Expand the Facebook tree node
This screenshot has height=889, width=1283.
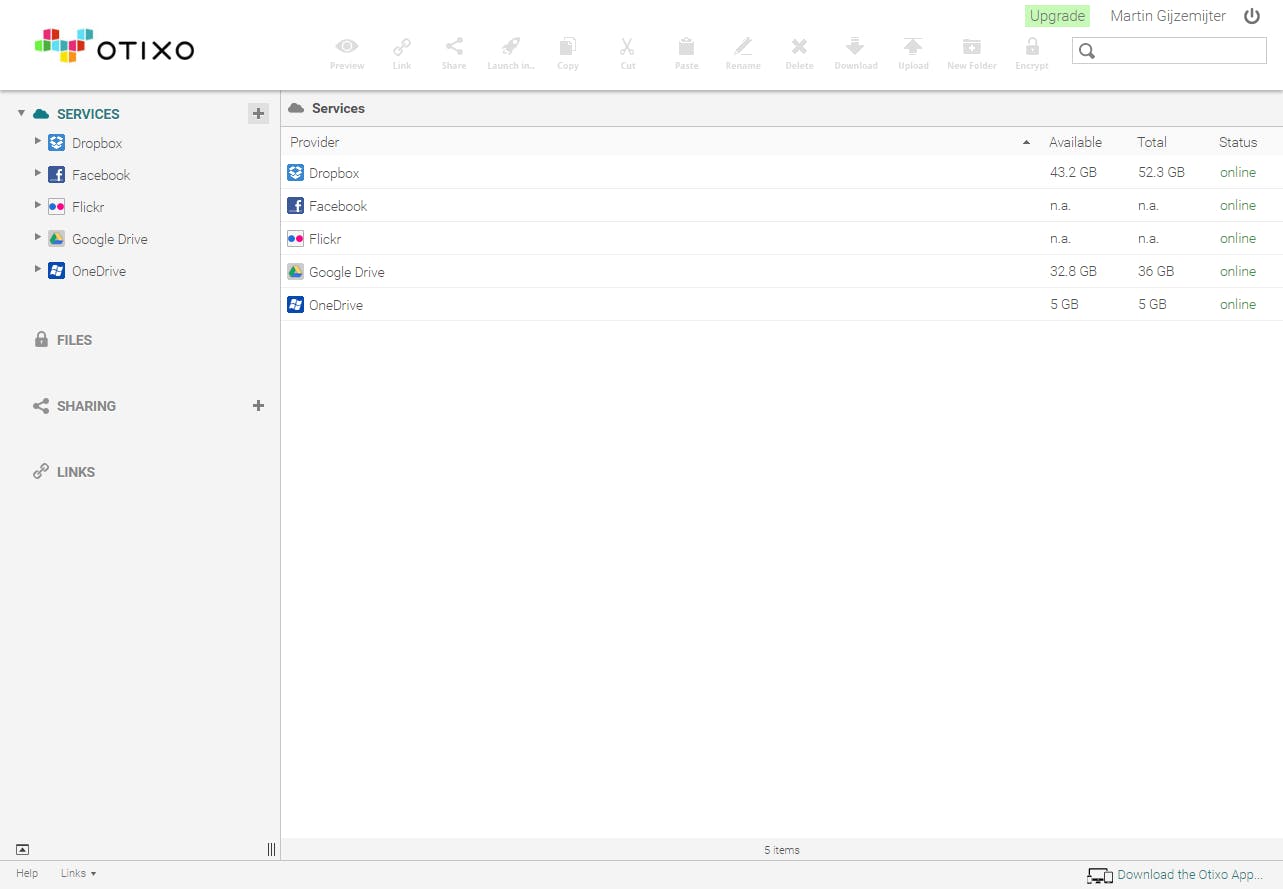(38, 173)
